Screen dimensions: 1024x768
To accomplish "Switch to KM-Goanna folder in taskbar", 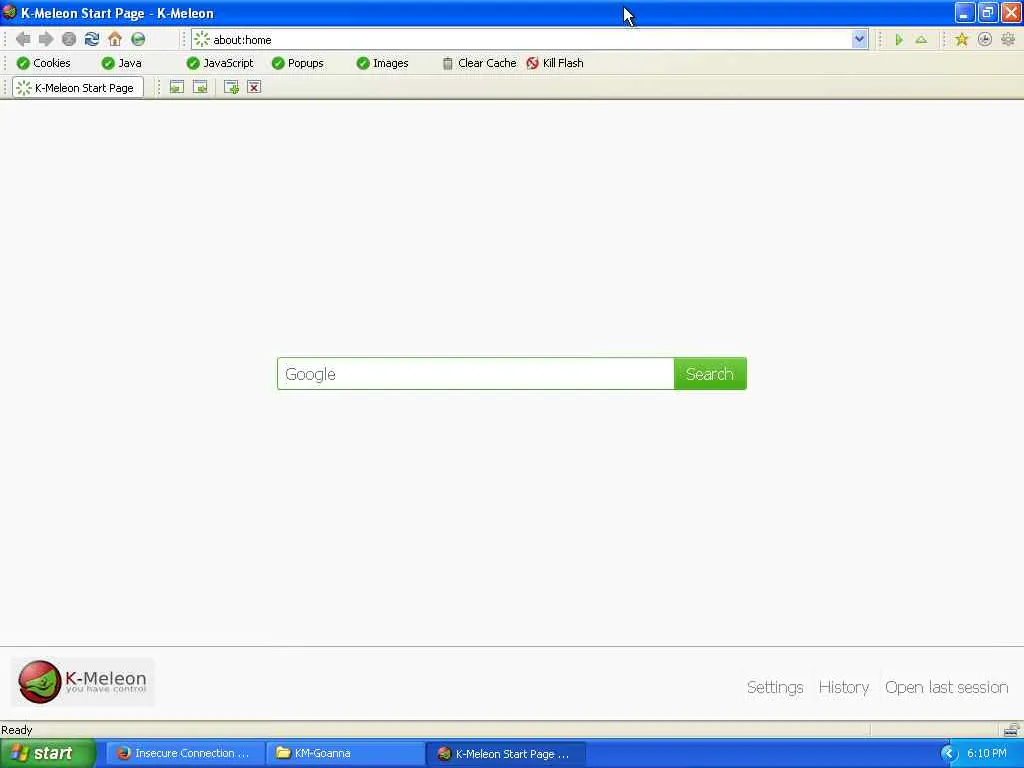I will point(345,753).
